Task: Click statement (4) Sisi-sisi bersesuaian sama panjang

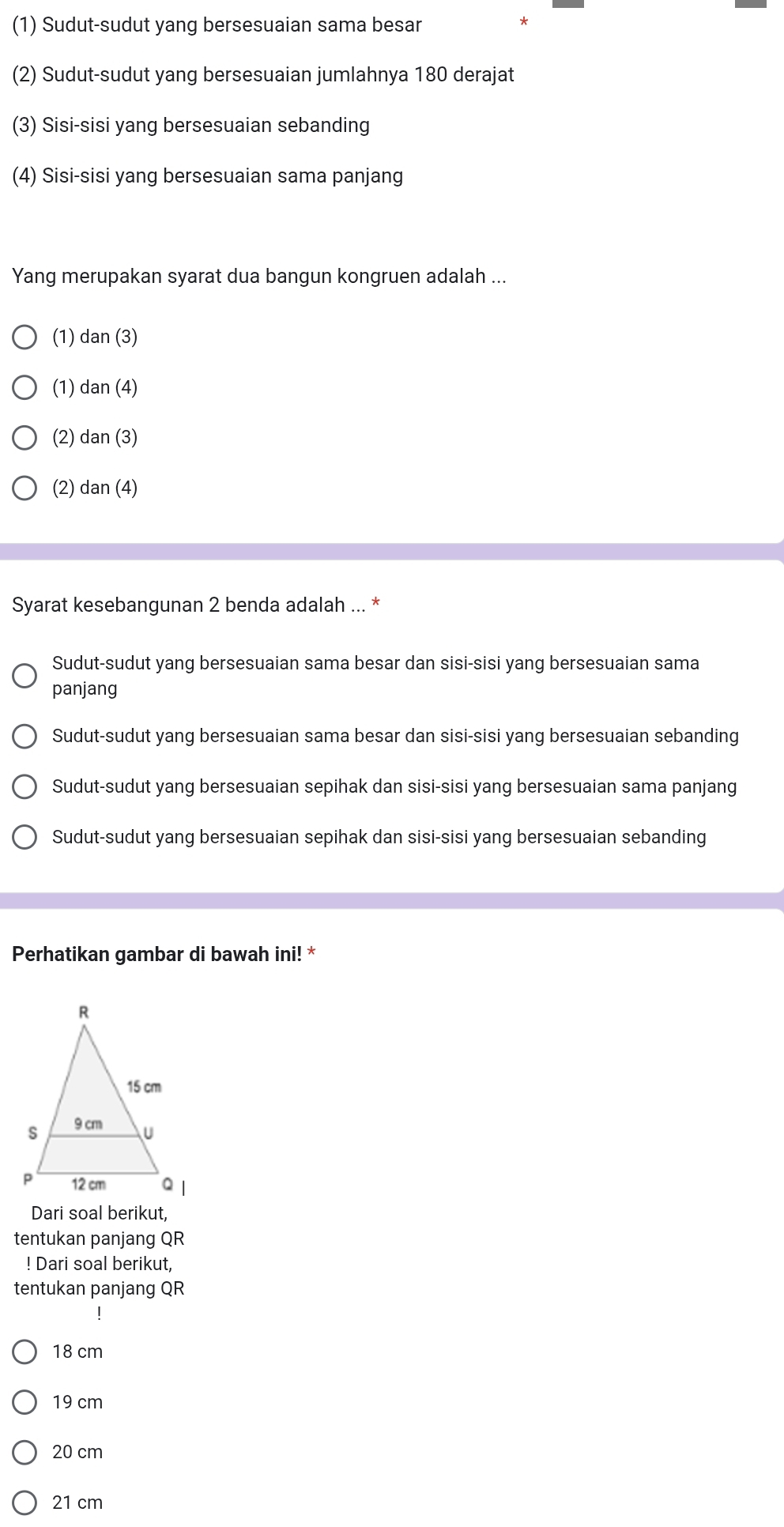Action: pos(208,175)
